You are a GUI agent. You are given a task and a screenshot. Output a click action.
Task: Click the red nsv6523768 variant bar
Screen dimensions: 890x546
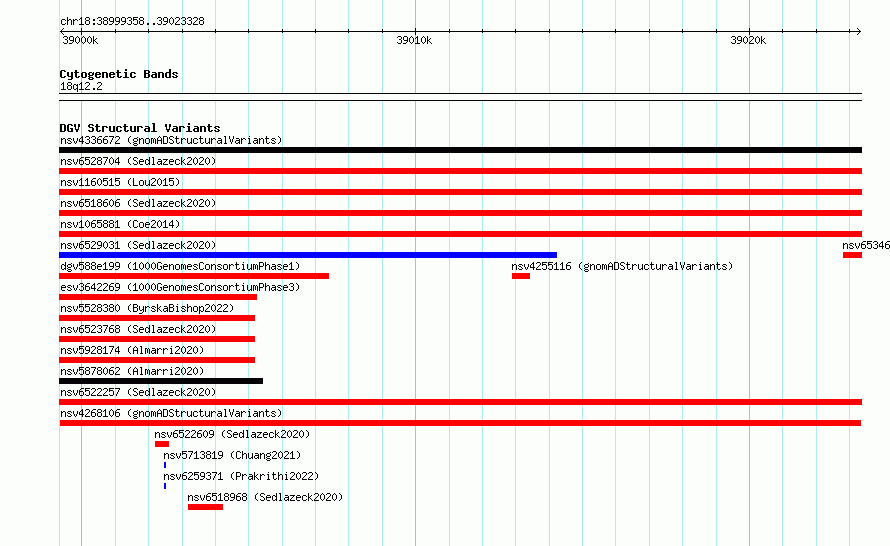(157, 339)
